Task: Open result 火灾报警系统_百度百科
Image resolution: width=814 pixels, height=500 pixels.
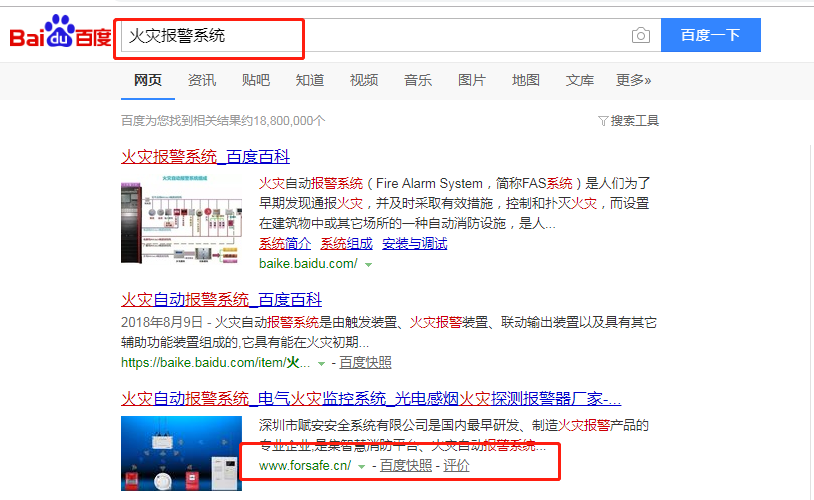Action: click(x=206, y=156)
